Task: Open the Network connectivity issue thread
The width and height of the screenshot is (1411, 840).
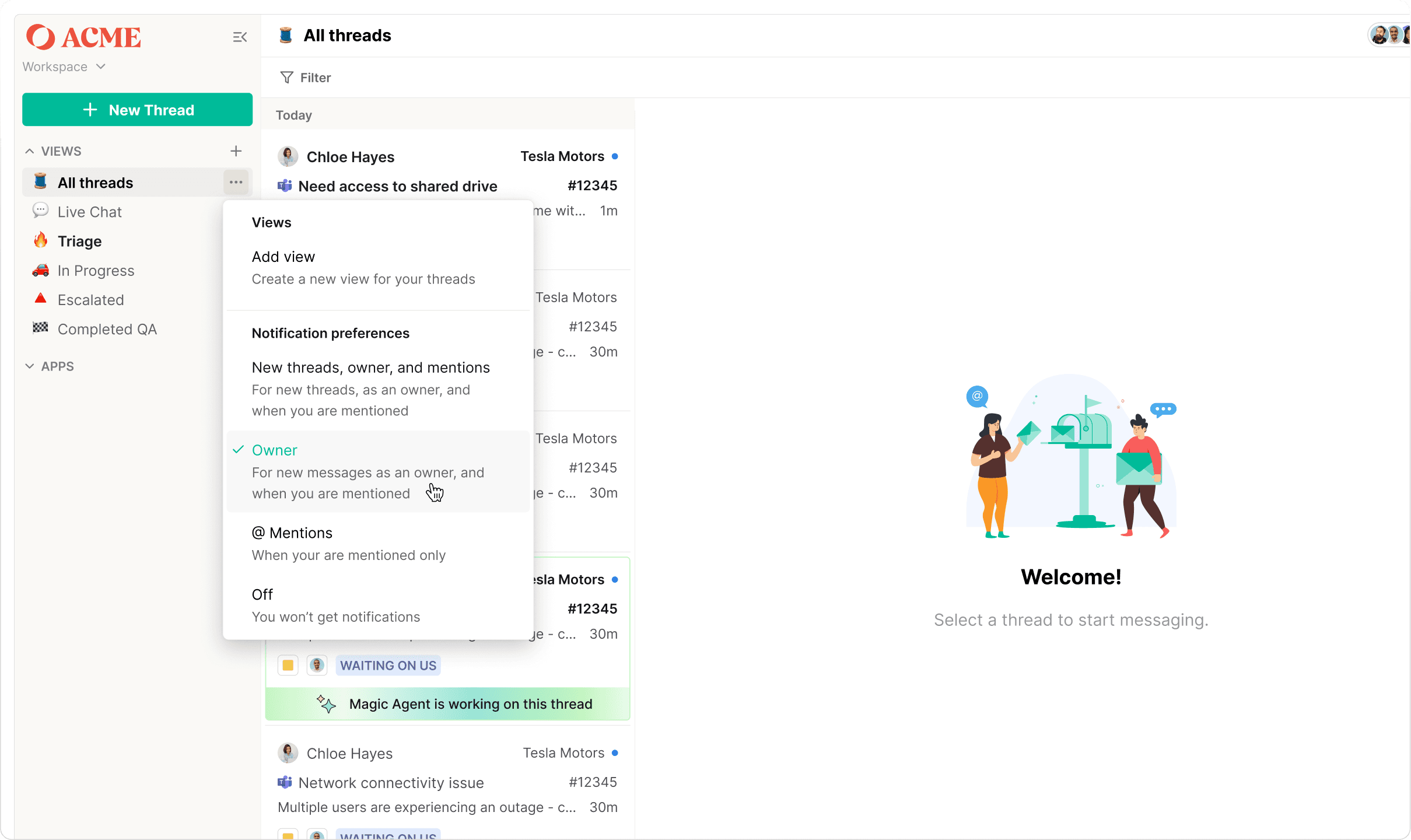Action: pos(391,783)
